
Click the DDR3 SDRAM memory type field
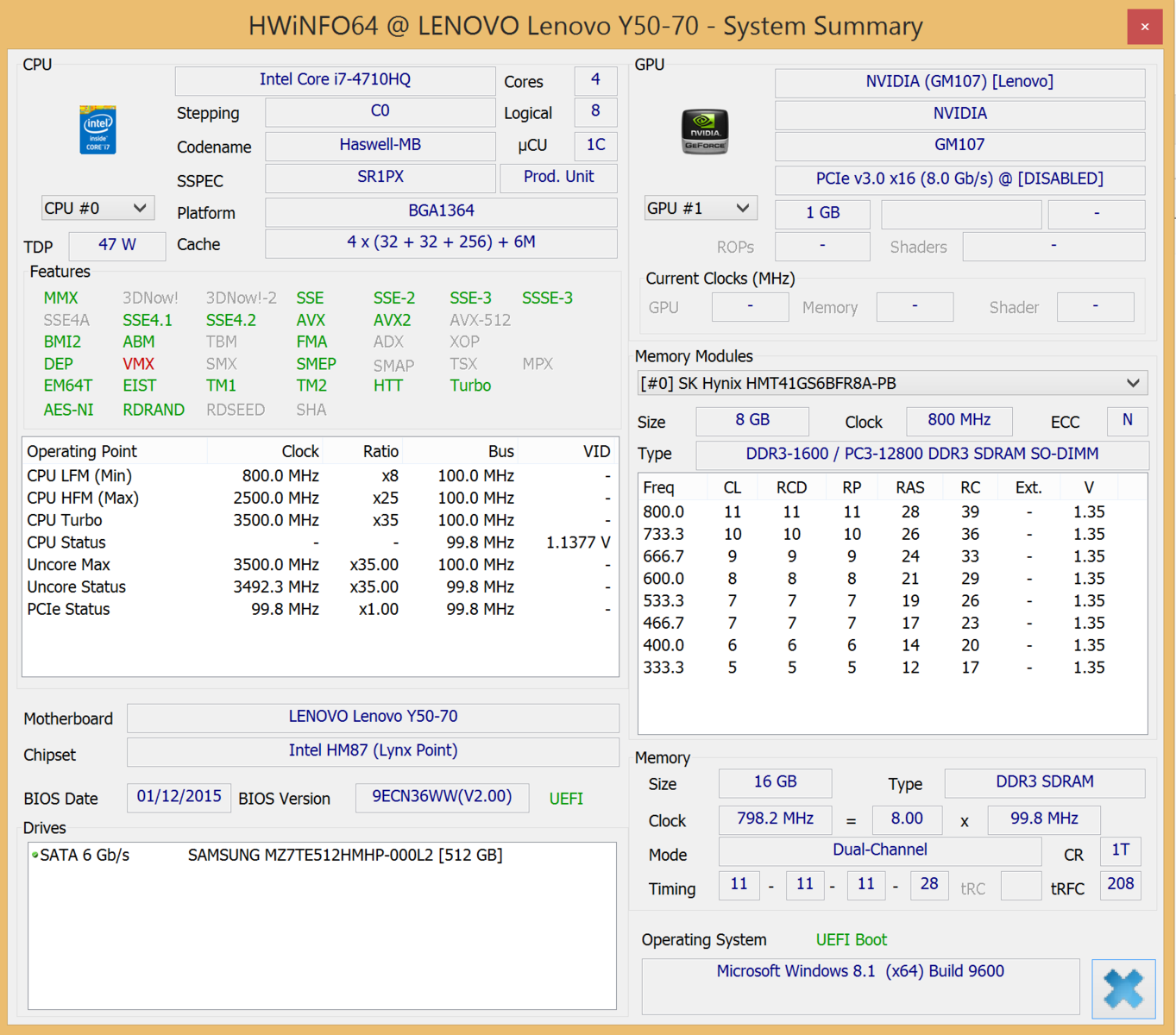(x=1045, y=783)
